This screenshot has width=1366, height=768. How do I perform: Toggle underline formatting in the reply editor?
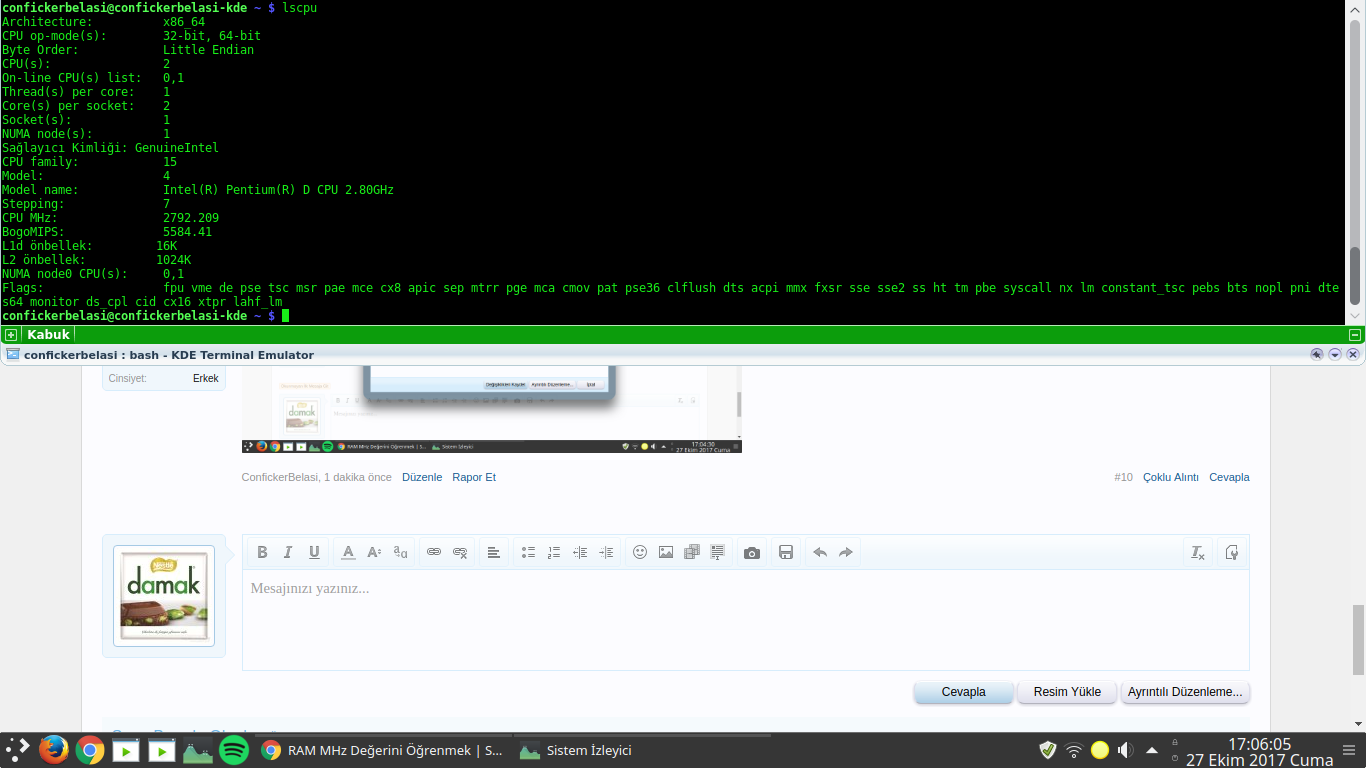314,552
